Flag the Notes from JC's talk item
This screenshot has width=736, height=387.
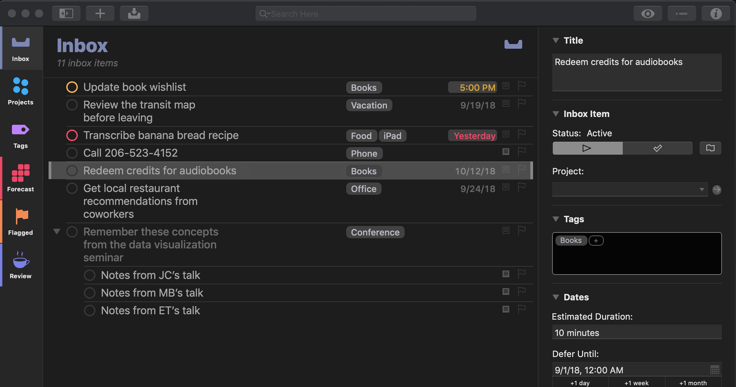click(x=521, y=274)
